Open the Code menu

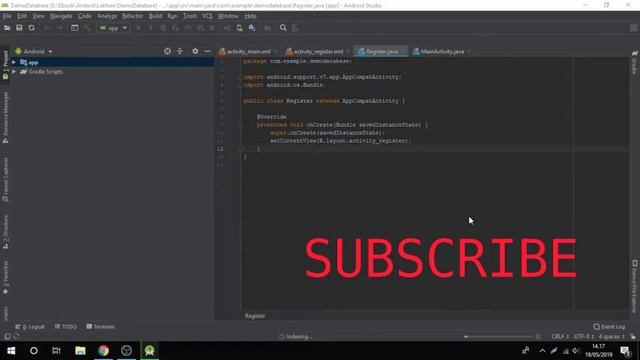coord(85,16)
